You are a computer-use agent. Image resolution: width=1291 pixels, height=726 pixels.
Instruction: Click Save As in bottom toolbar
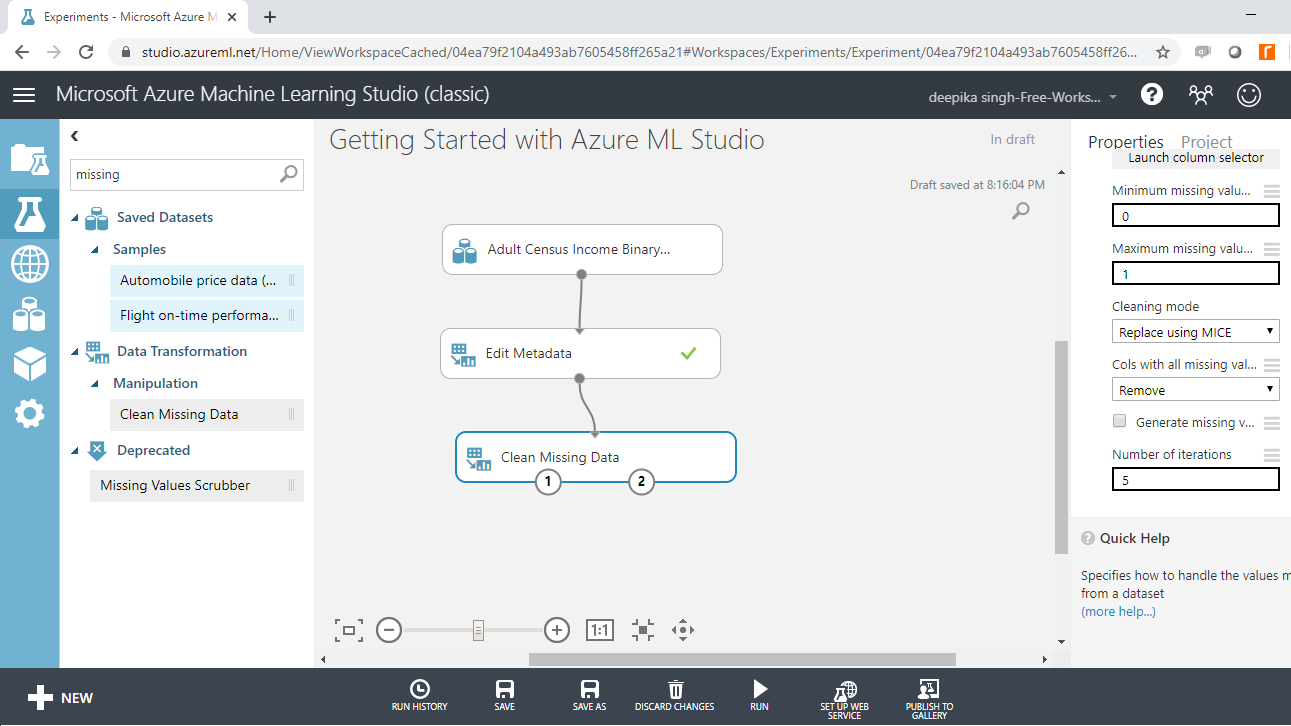590,695
